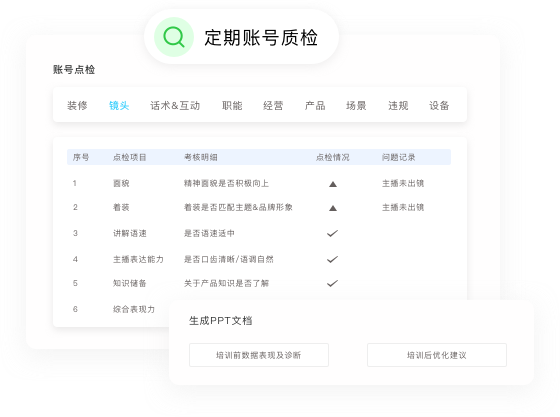Open the 话术&互动 tab
Screen dimensions: 560x417
(175, 106)
